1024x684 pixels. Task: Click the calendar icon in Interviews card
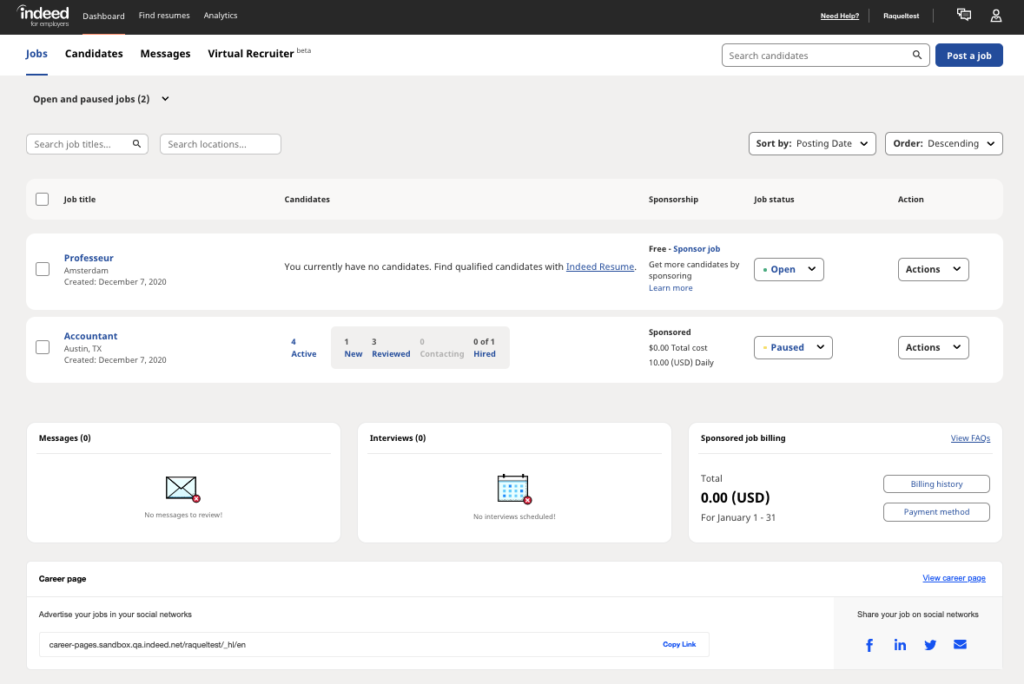coord(515,489)
